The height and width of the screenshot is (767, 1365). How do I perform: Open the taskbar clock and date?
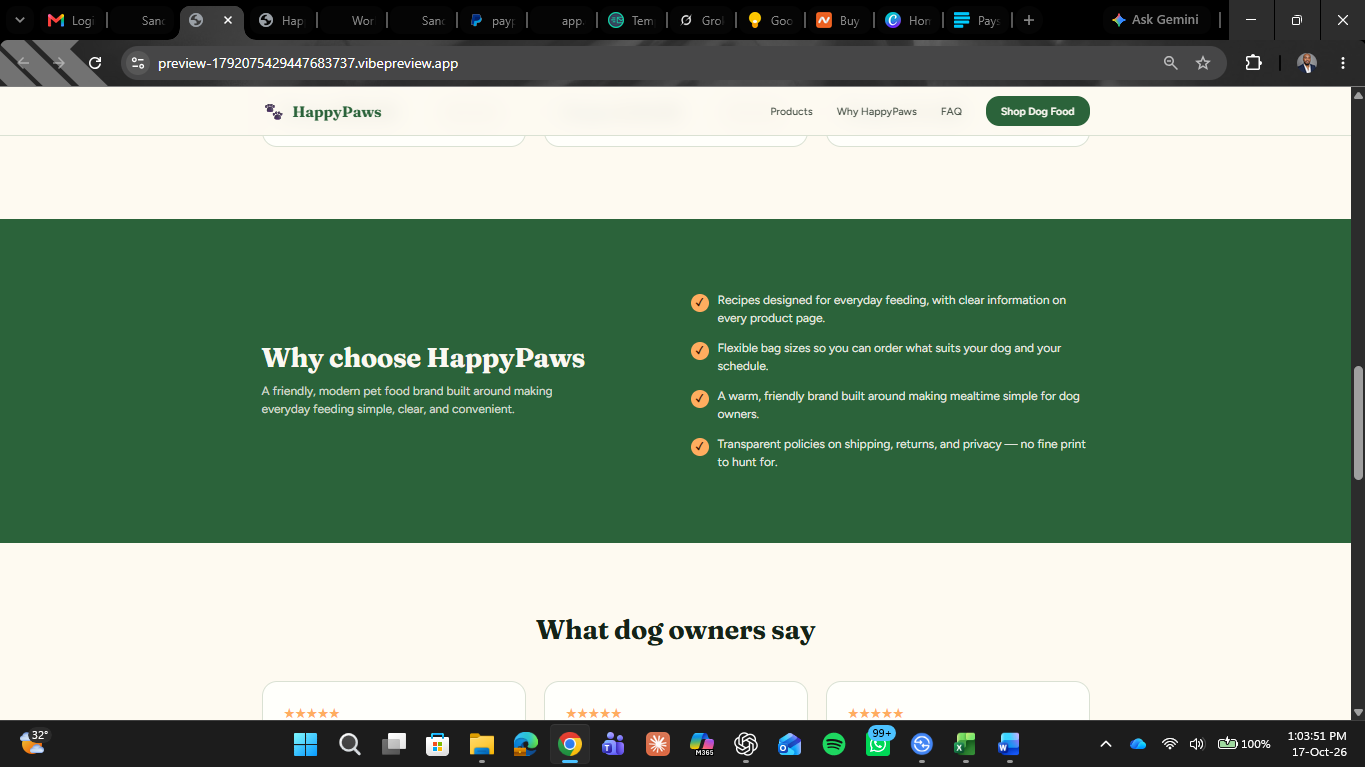click(1317, 744)
